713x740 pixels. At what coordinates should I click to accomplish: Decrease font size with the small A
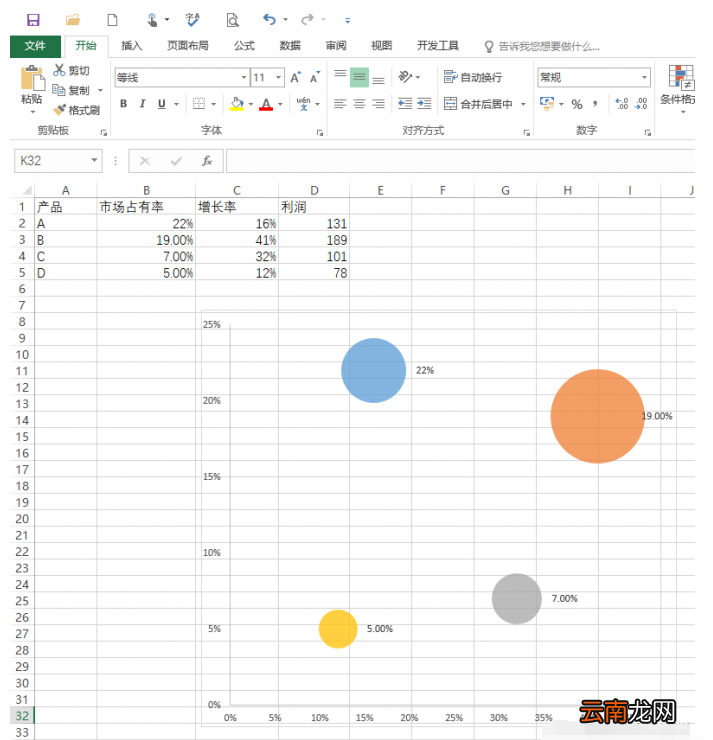315,77
